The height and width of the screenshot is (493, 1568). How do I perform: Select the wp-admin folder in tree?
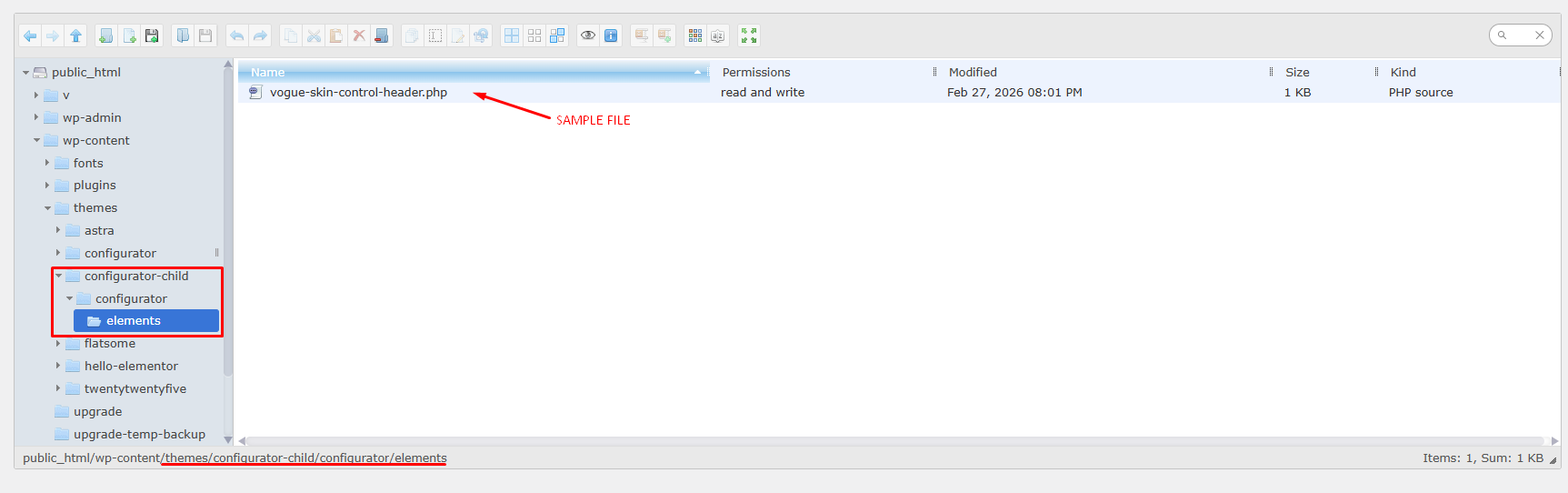click(92, 117)
